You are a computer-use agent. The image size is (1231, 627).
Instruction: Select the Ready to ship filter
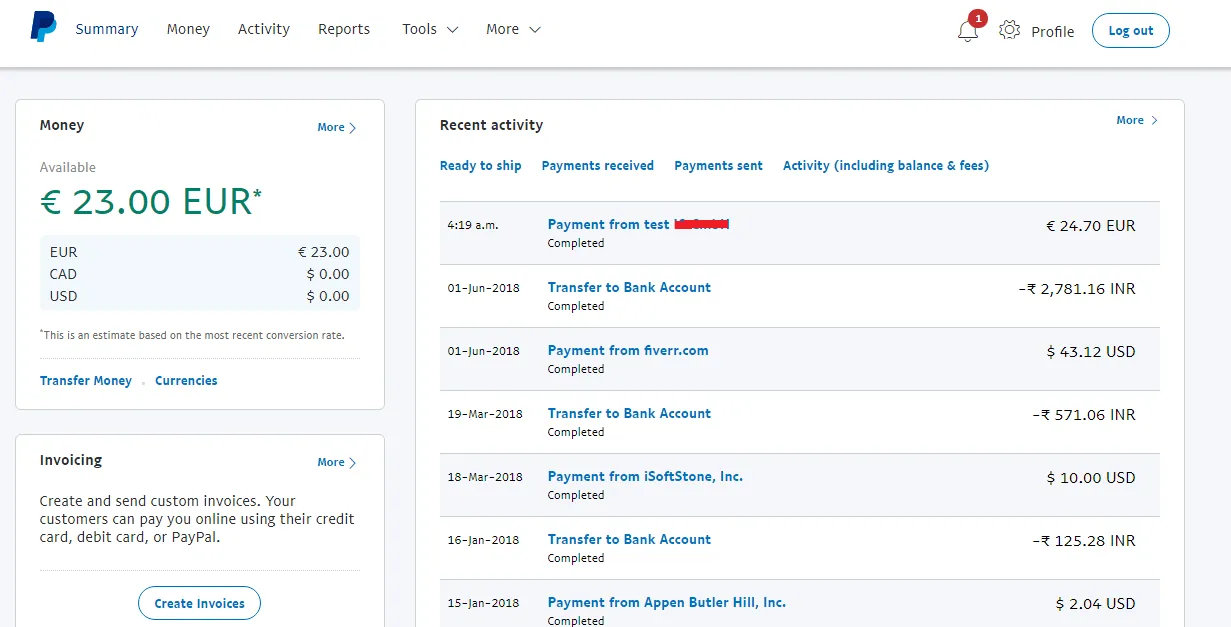[x=481, y=166]
